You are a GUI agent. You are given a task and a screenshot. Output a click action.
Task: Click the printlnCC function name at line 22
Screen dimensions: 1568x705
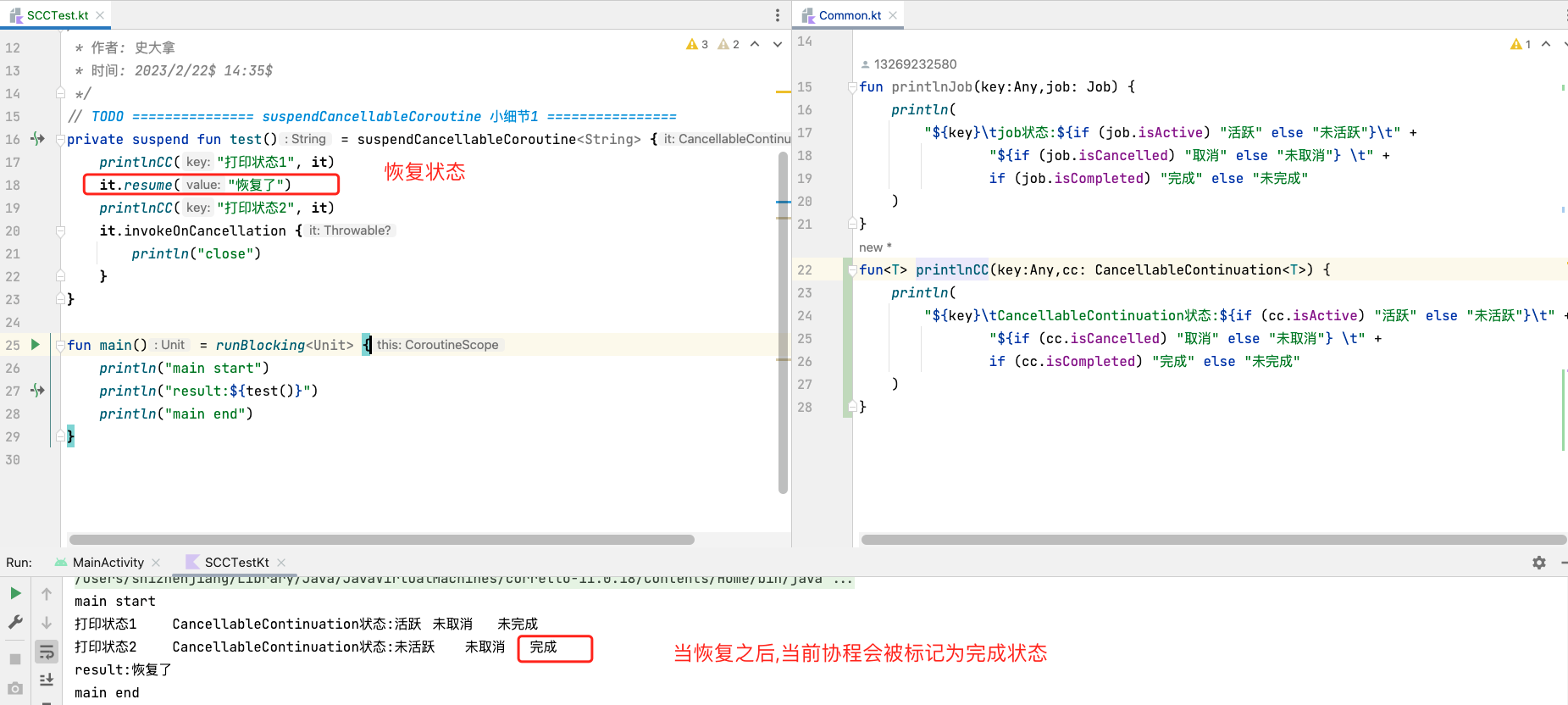[x=952, y=269]
